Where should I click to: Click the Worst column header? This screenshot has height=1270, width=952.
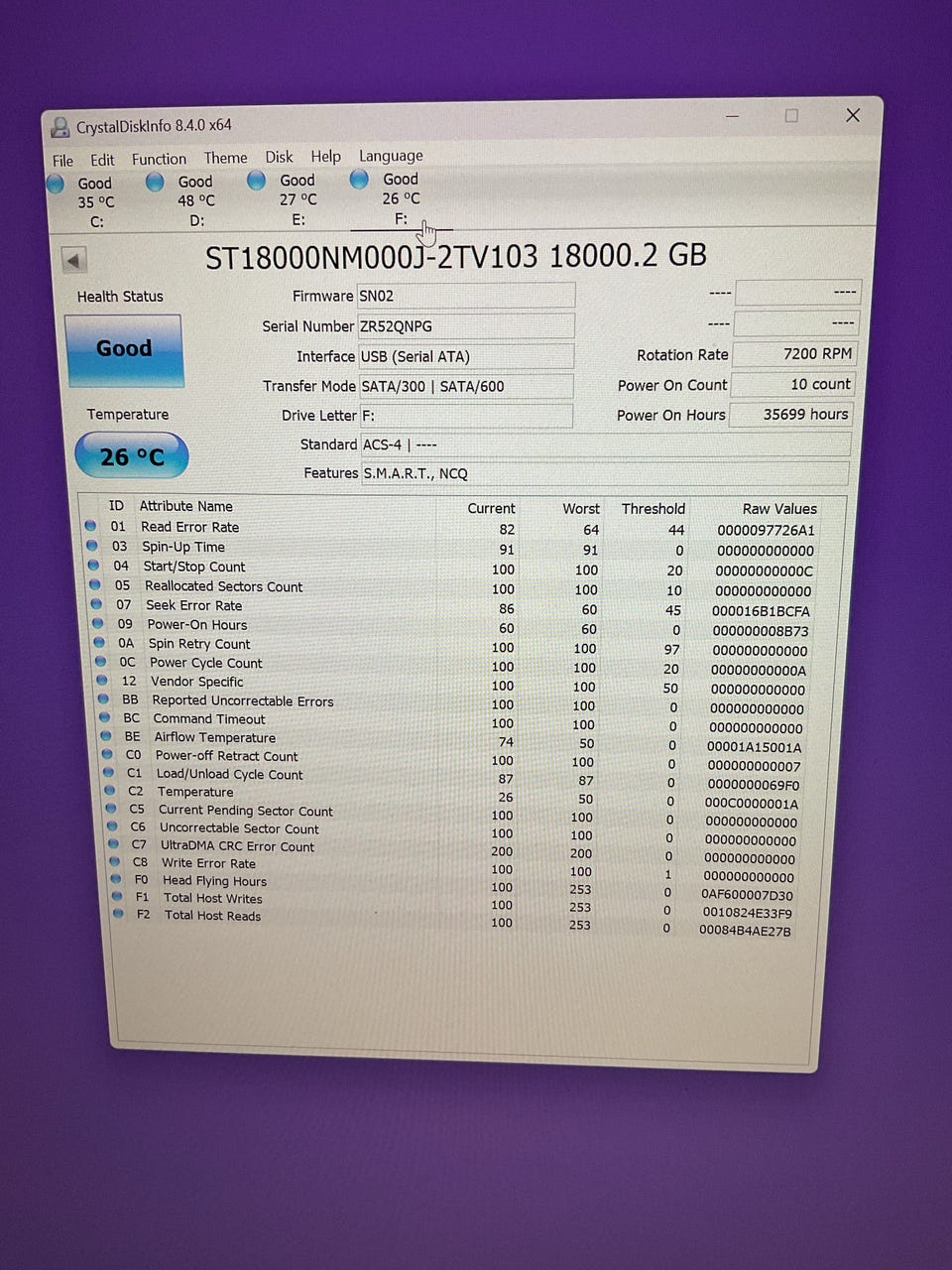pyautogui.click(x=581, y=508)
